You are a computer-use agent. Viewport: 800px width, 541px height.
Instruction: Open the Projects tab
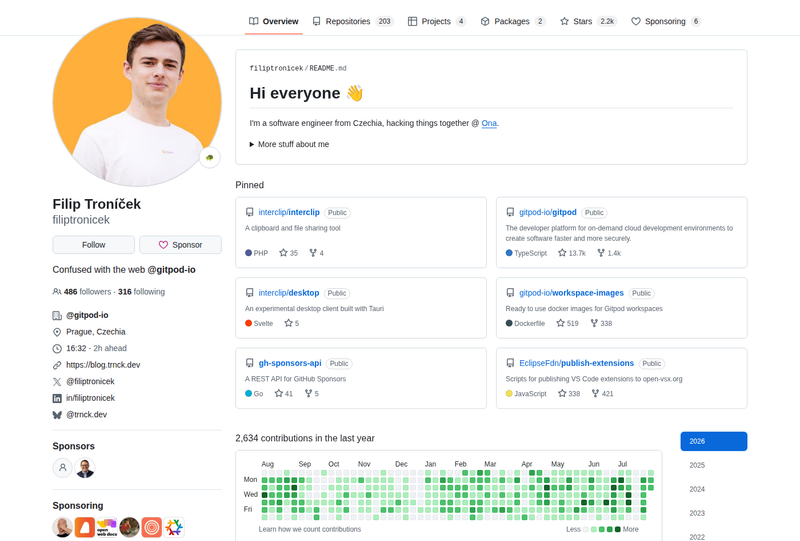[x=437, y=21]
